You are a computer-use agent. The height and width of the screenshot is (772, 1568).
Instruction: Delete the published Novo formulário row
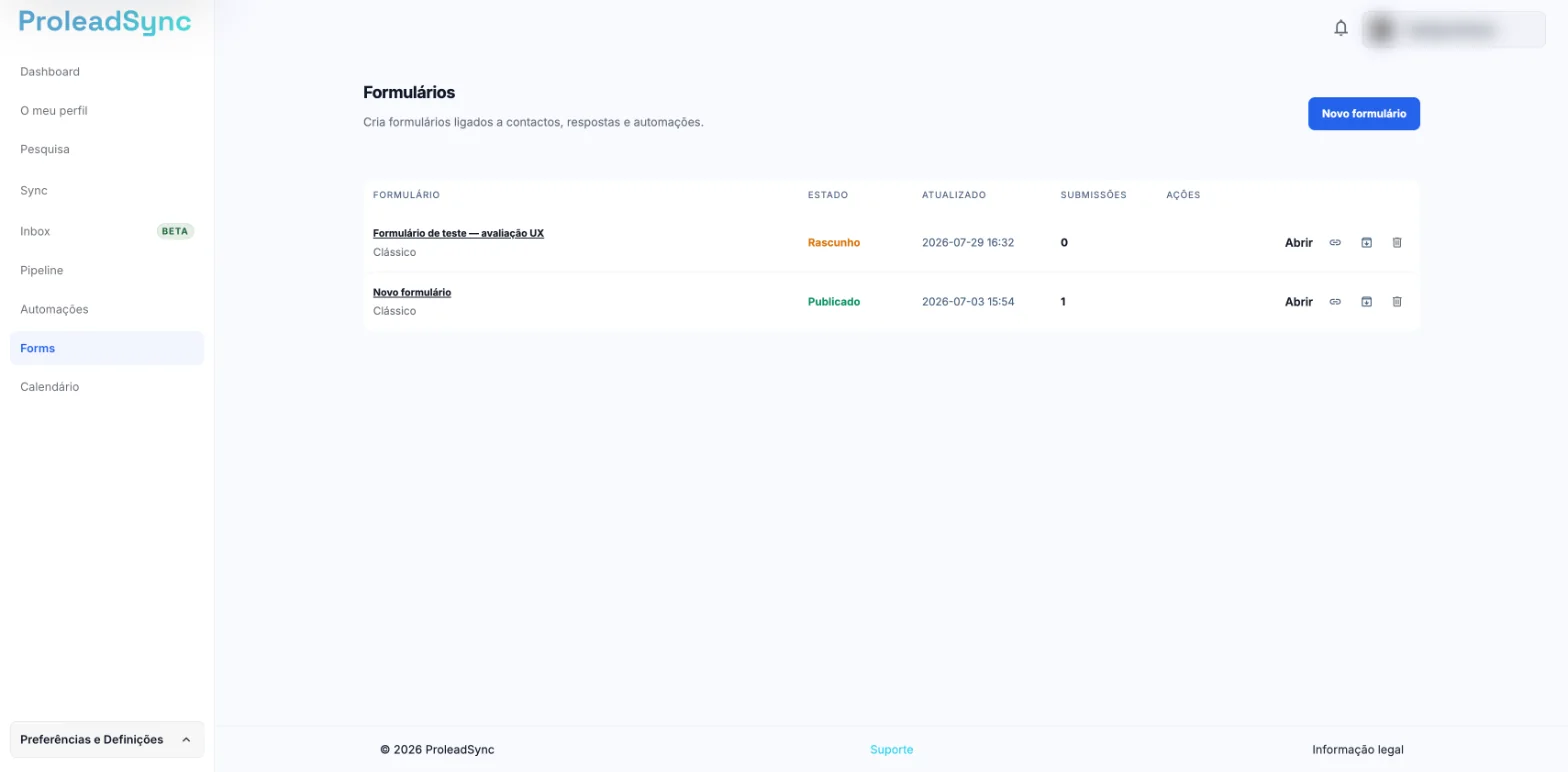pos(1397,301)
